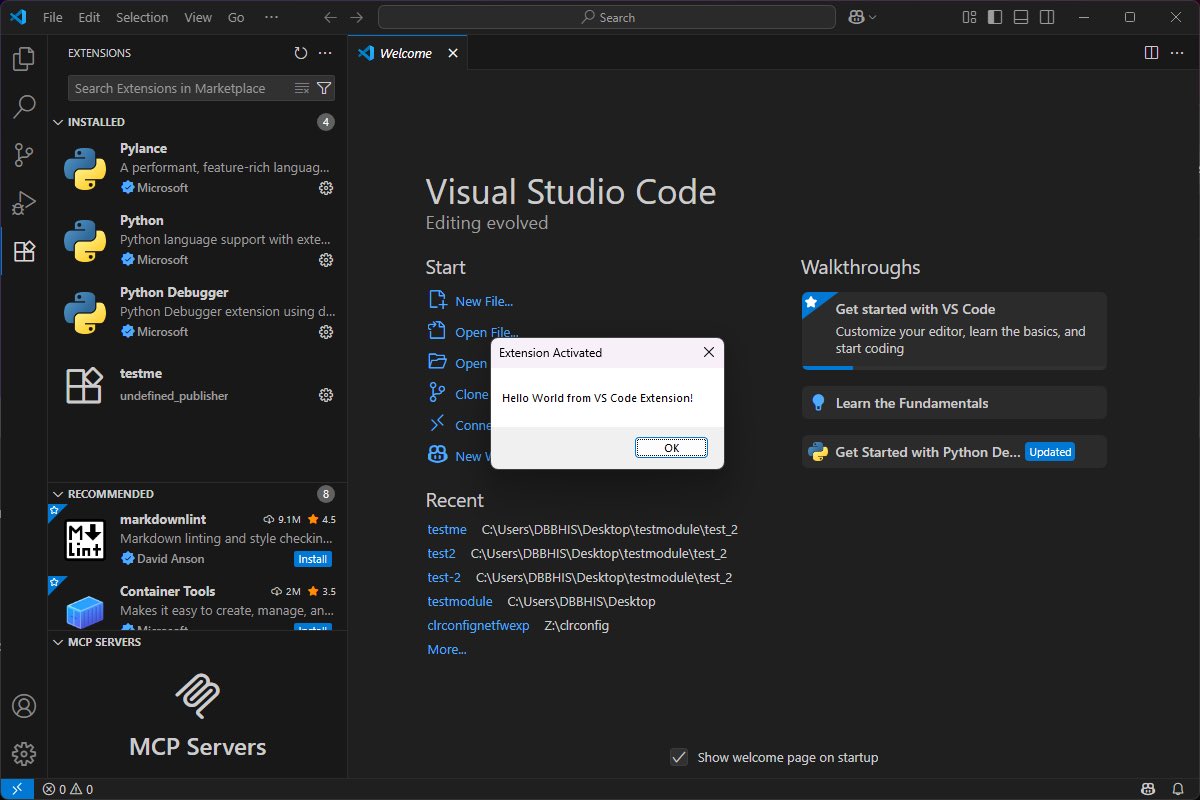Open the Manage gear in activity bar
1200x800 pixels.
coord(24,754)
